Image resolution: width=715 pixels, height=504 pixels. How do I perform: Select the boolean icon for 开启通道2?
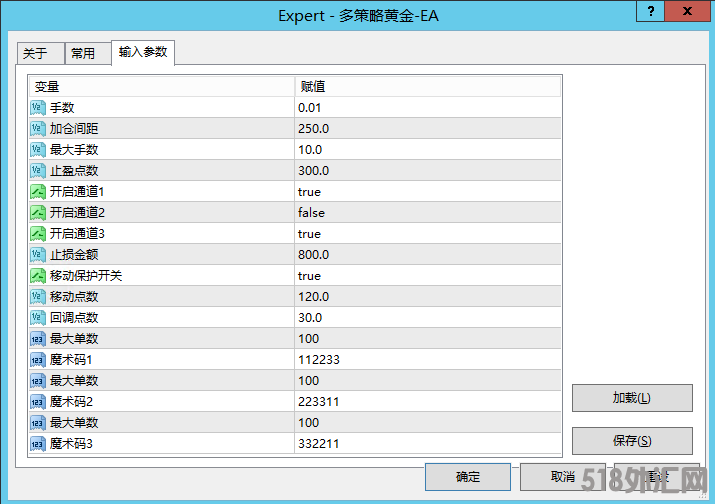tap(38, 213)
